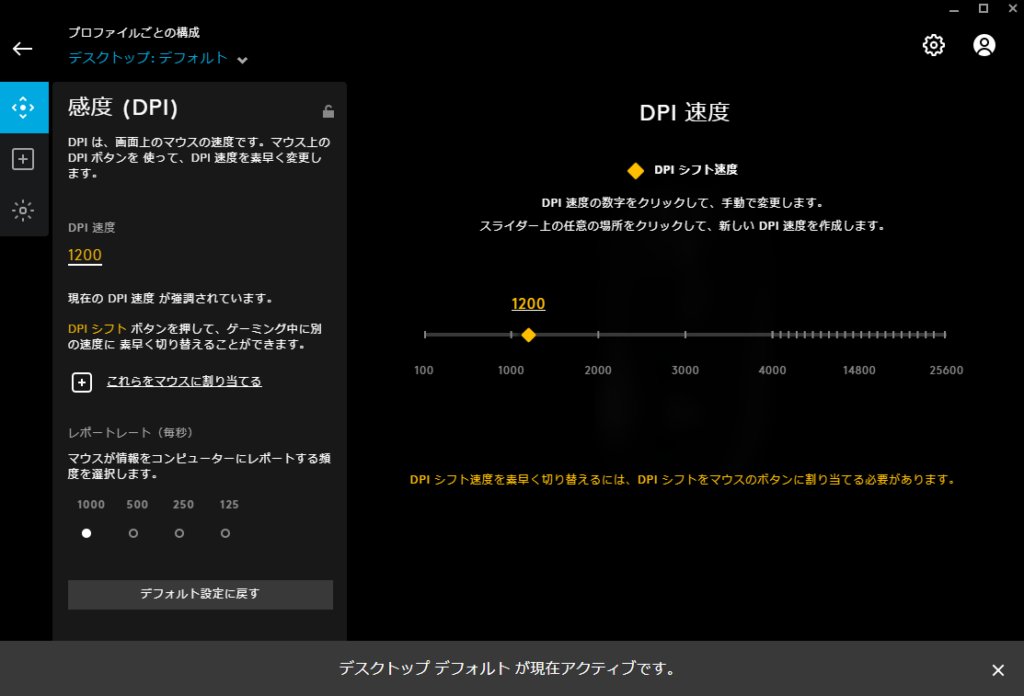Open the lighting settings tab icon
This screenshot has width=1024, height=696.
pos(24,210)
